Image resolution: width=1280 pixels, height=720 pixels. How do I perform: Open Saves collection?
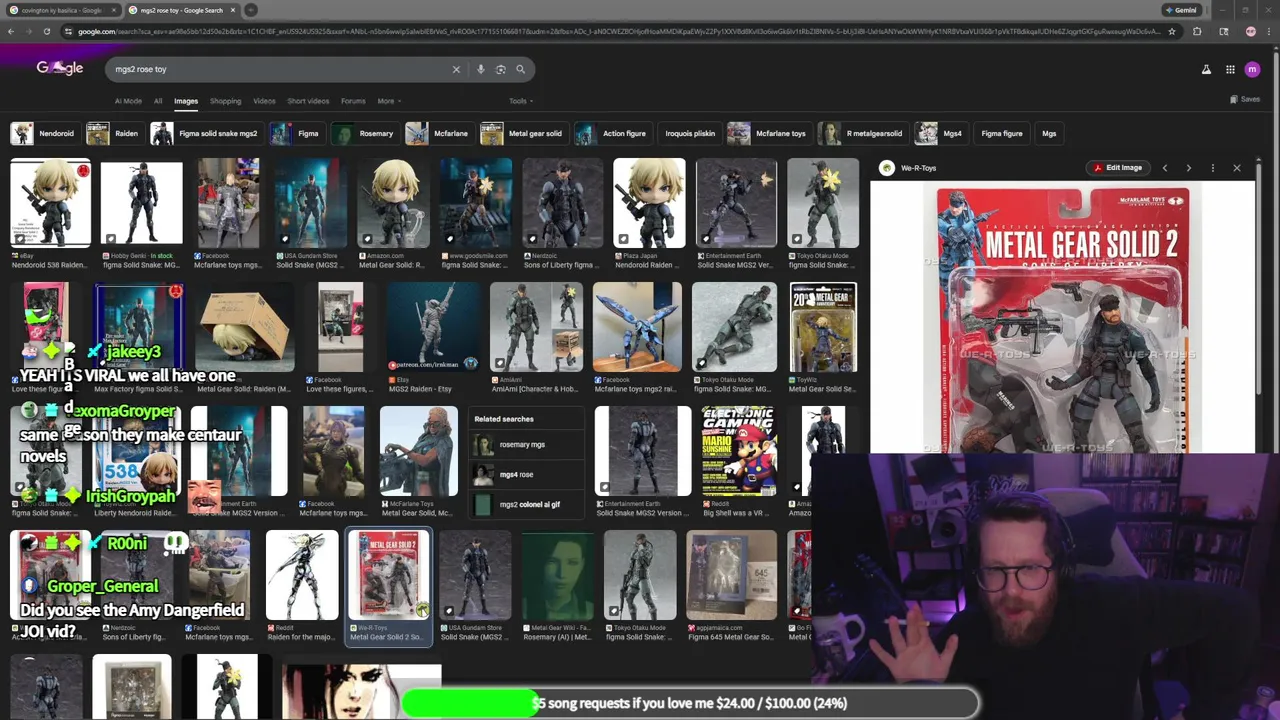click(x=1245, y=99)
